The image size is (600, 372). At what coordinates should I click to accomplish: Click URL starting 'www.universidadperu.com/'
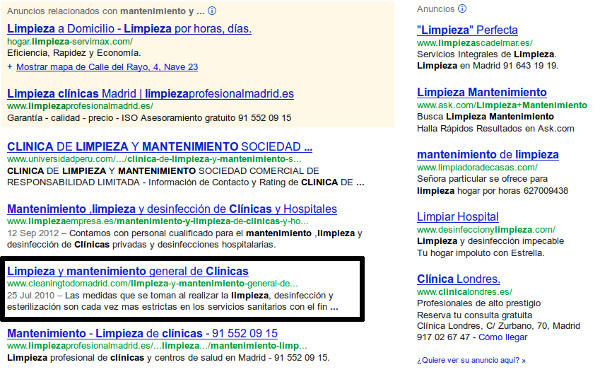[154, 159]
